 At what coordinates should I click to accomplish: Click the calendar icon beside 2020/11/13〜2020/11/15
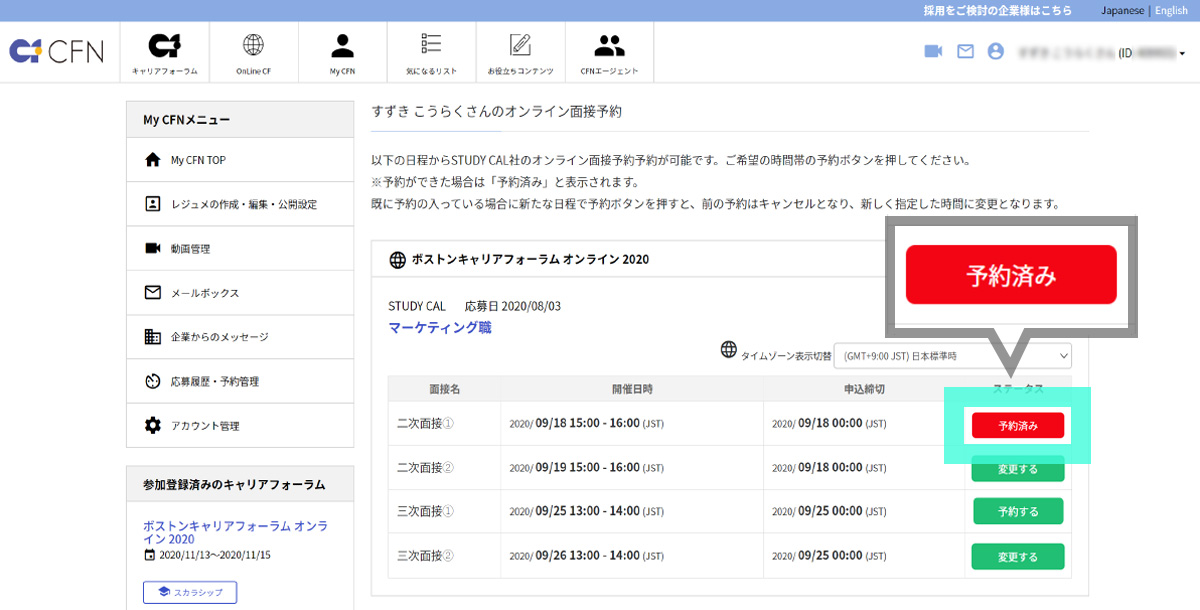click(x=150, y=555)
